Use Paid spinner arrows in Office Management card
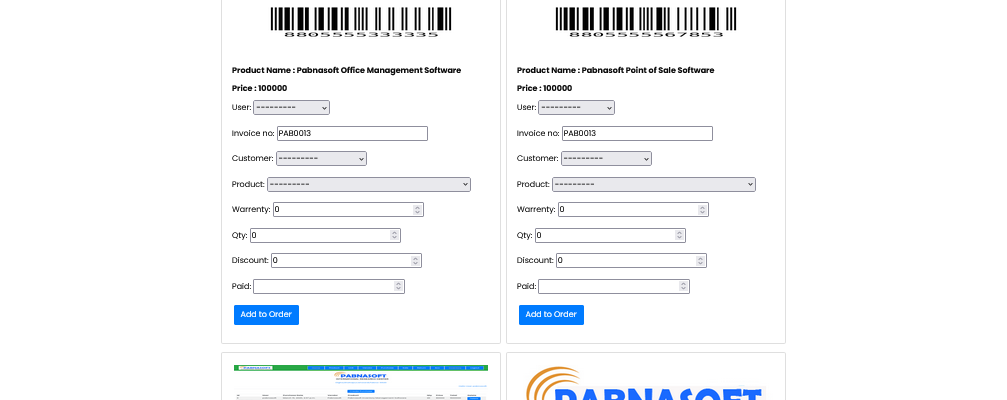1007x400 pixels. [x=398, y=286]
